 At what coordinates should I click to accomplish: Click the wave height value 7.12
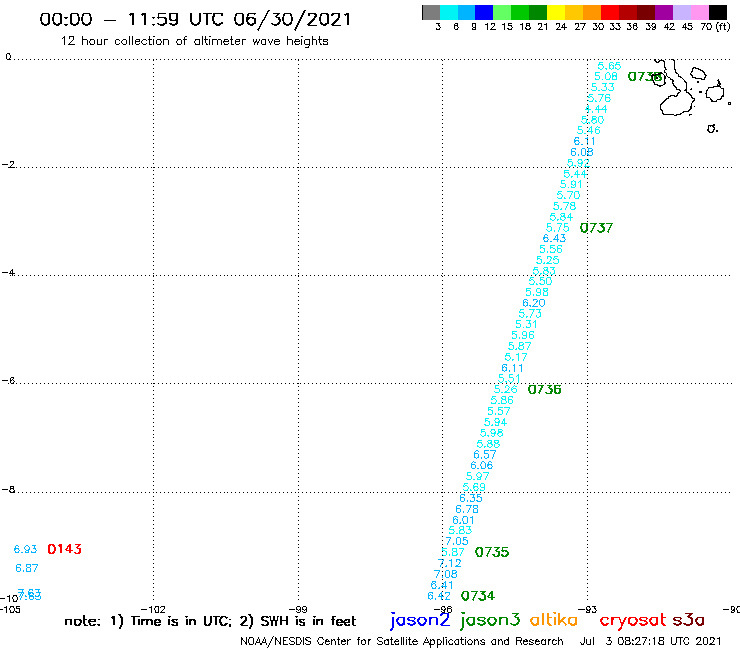pyautogui.click(x=449, y=563)
